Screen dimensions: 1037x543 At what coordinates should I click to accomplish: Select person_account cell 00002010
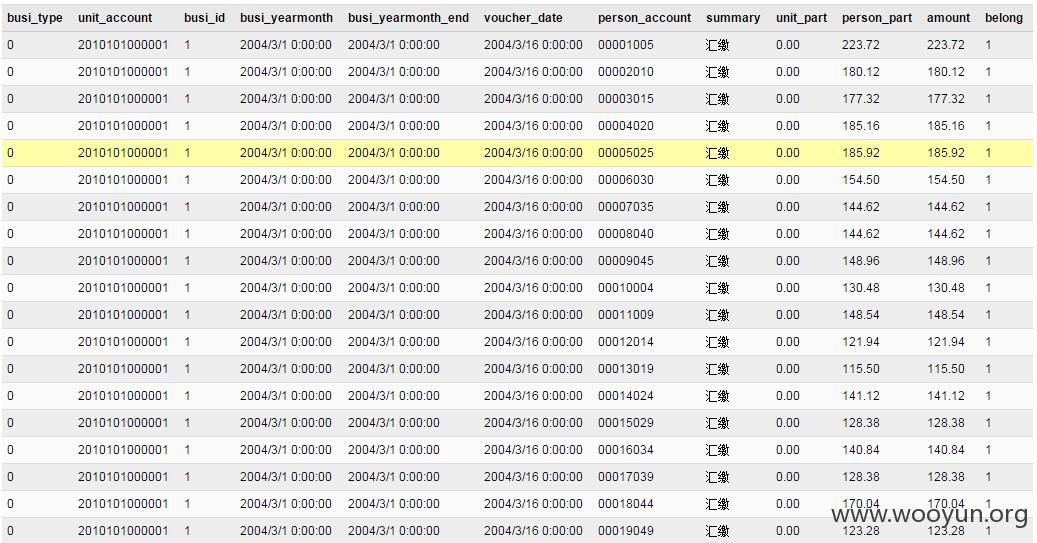pyautogui.click(x=626, y=72)
